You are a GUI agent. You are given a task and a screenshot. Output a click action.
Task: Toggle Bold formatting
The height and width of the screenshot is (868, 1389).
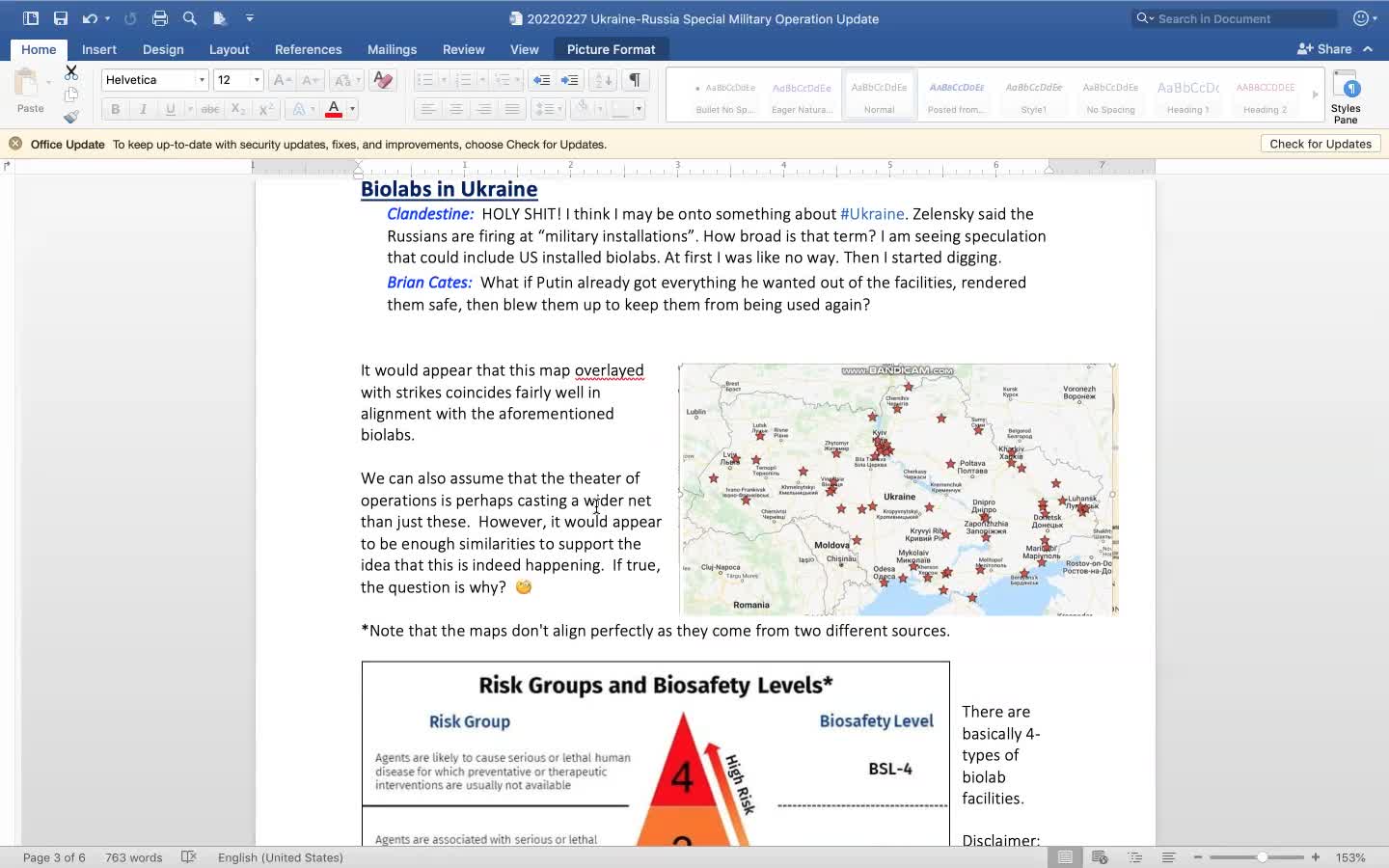(x=115, y=109)
